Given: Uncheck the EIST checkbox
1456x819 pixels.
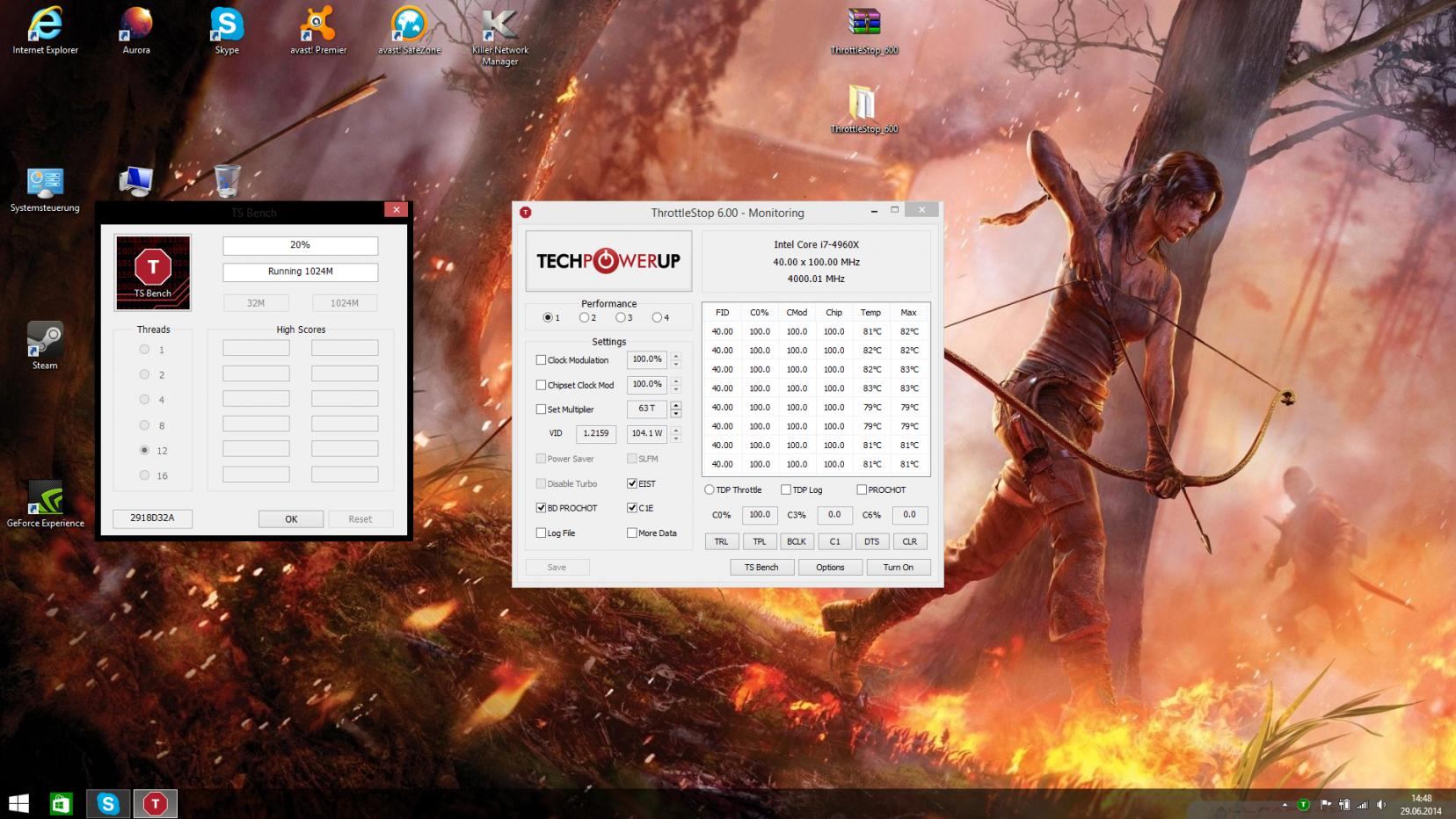Looking at the screenshot, I should (x=632, y=483).
